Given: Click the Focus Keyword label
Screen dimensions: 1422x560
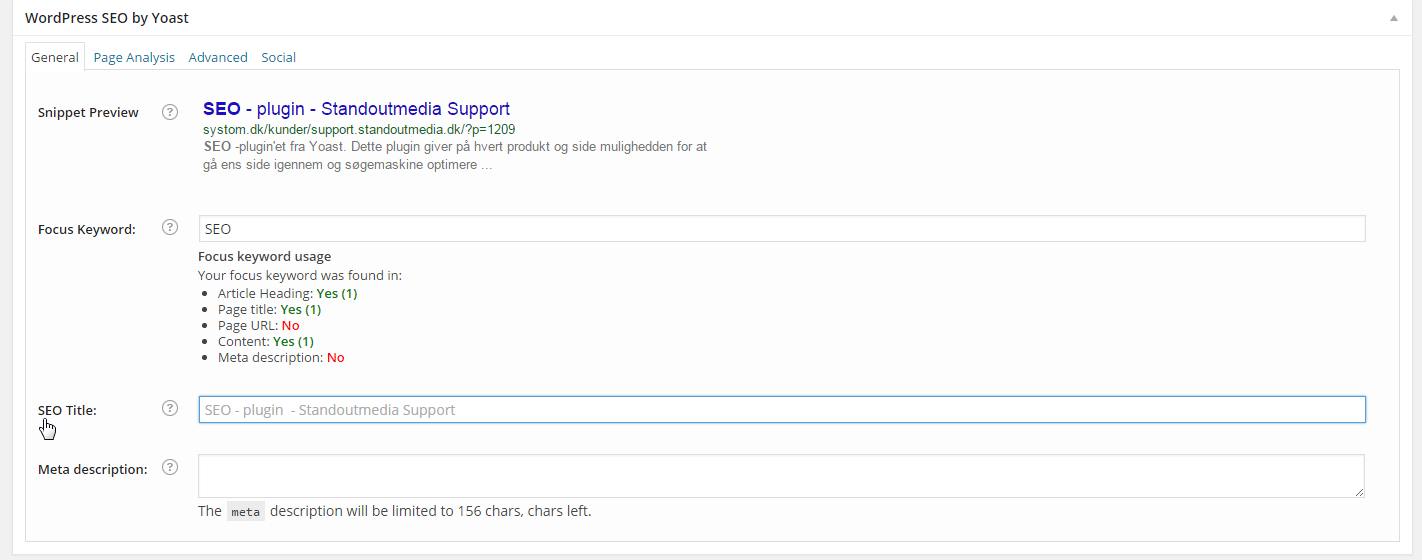Looking at the screenshot, I should pyautogui.click(x=87, y=229).
